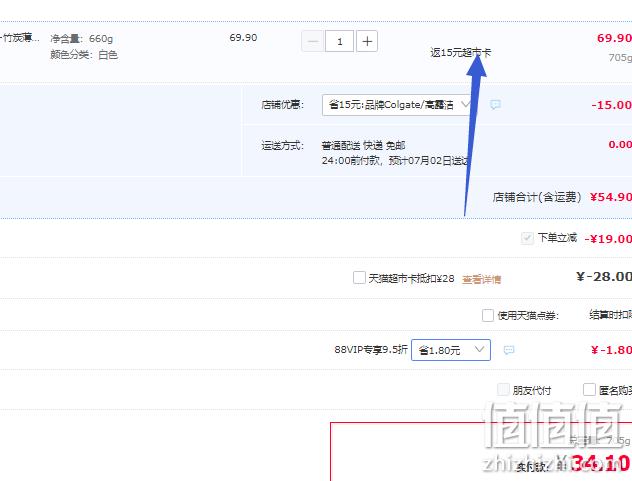Open the 店铺优惠 discount dropdown
This screenshot has width=632, height=481.
[397, 105]
